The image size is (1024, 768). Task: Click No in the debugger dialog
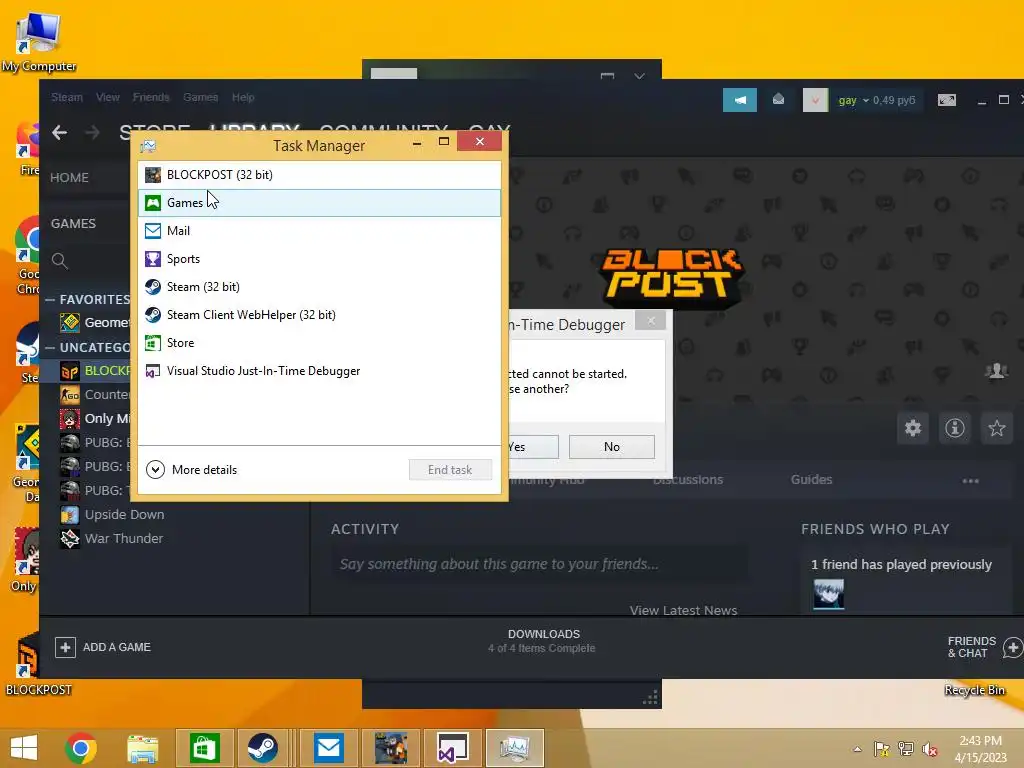[x=612, y=447]
